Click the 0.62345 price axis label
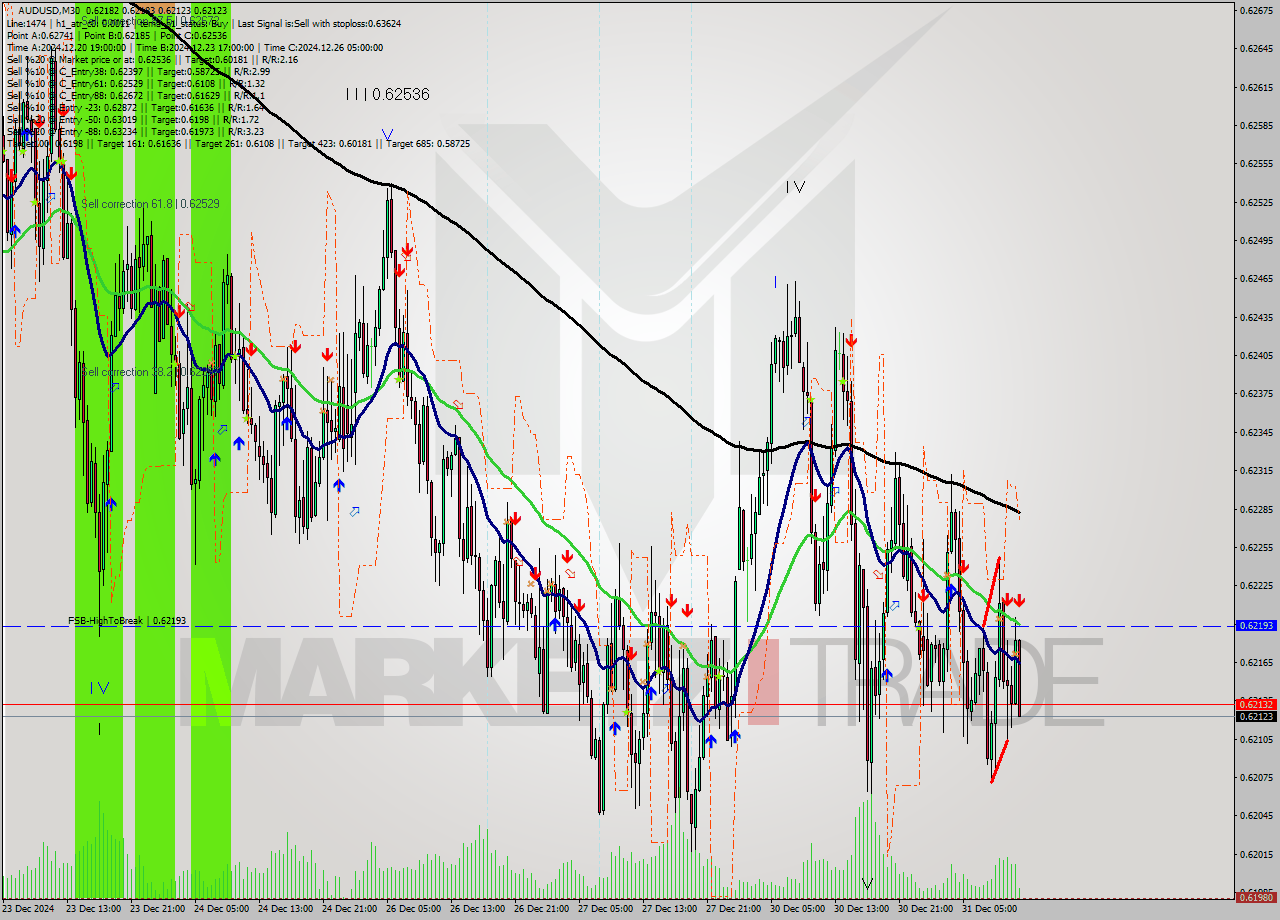This screenshot has width=1280, height=920. (x=1256, y=432)
